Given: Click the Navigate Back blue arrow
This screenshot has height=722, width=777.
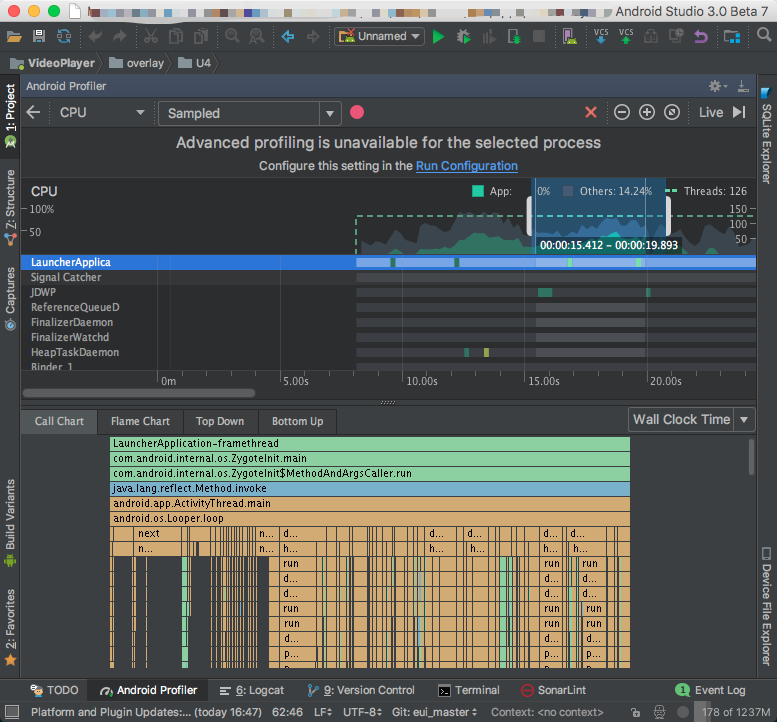Looking at the screenshot, I should click(287, 36).
